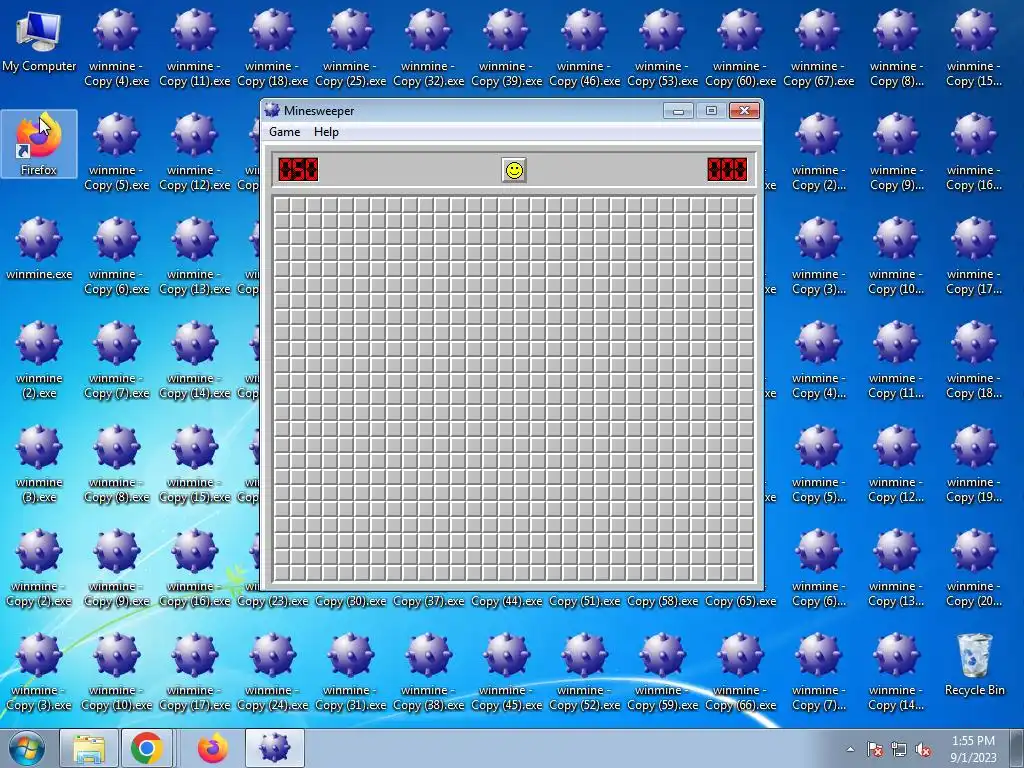Image resolution: width=1024 pixels, height=768 pixels.
Task: Select the winmine (3).exe desktop icon
Action: click(x=39, y=463)
